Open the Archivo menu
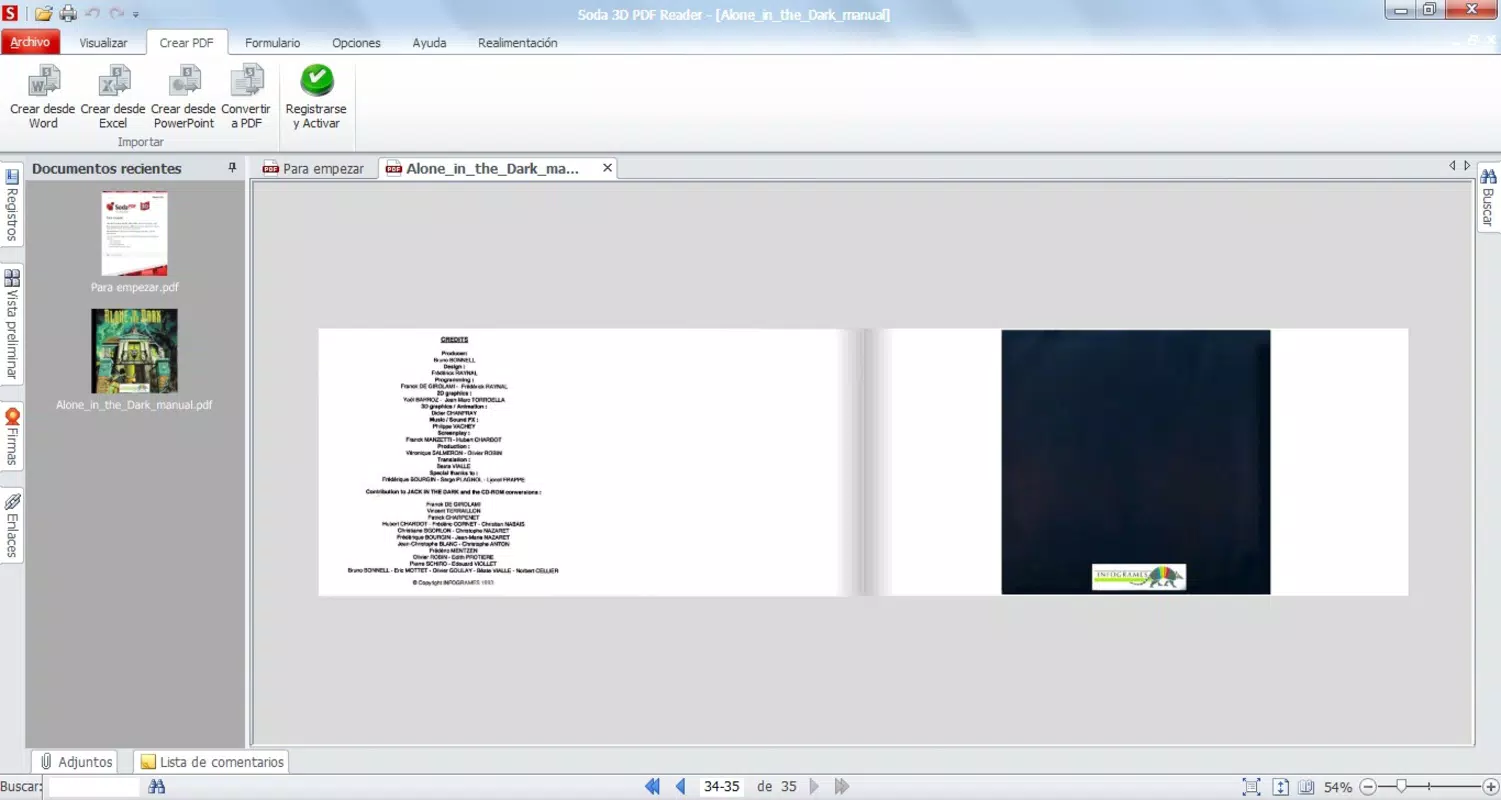This screenshot has height=800, width=1501. (x=30, y=42)
